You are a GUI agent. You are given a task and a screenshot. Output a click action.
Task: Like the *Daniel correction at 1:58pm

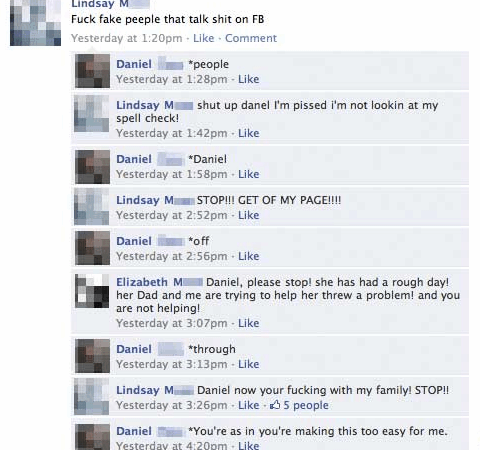(x=249, y=174)
